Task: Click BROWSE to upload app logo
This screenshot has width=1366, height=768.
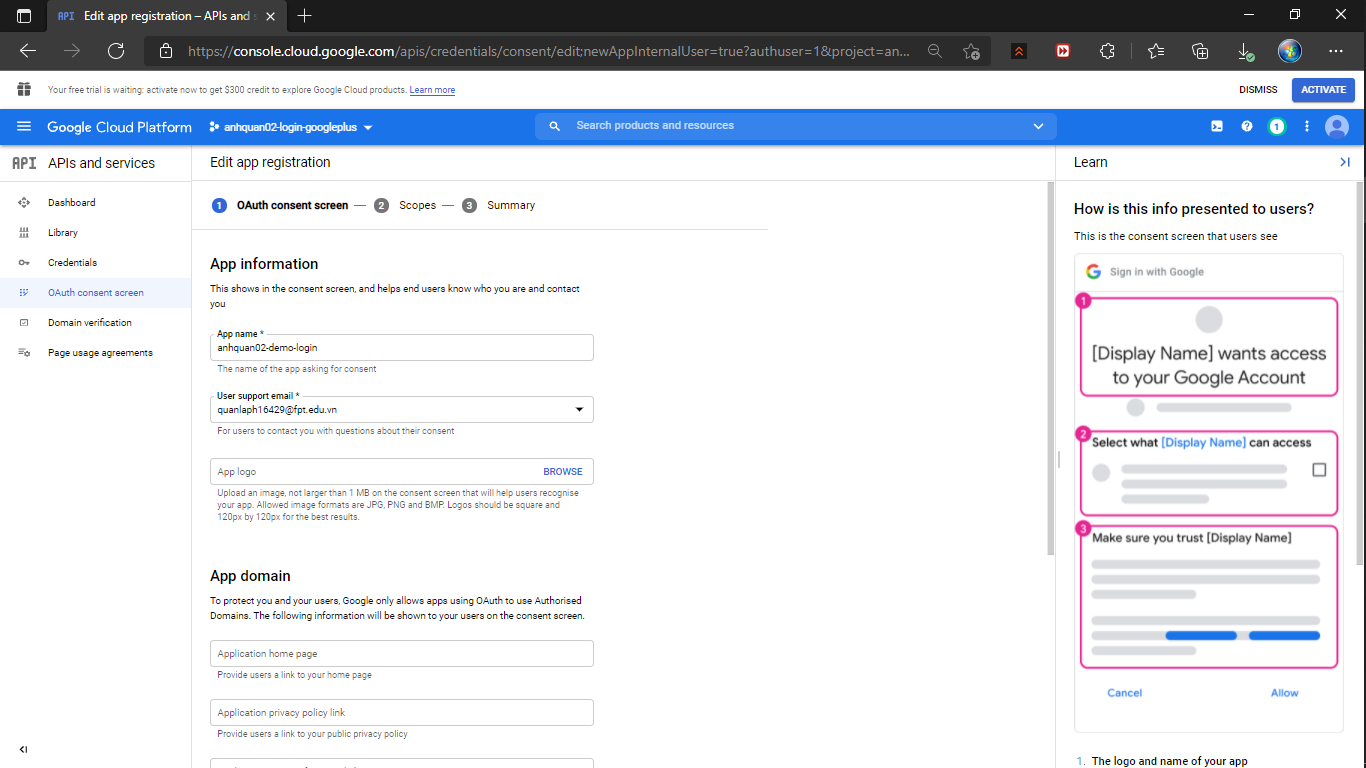Action: (563, 472)
